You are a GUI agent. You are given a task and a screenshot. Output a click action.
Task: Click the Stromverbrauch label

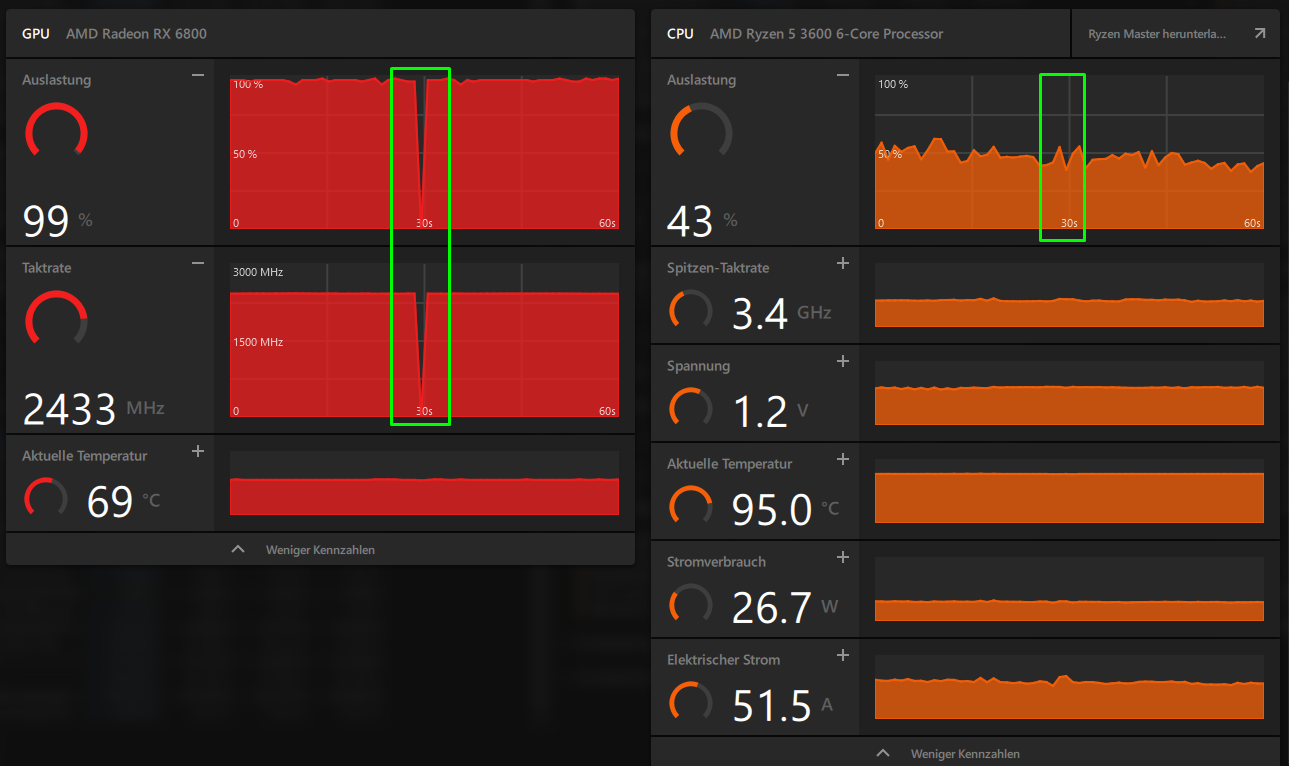717,562
